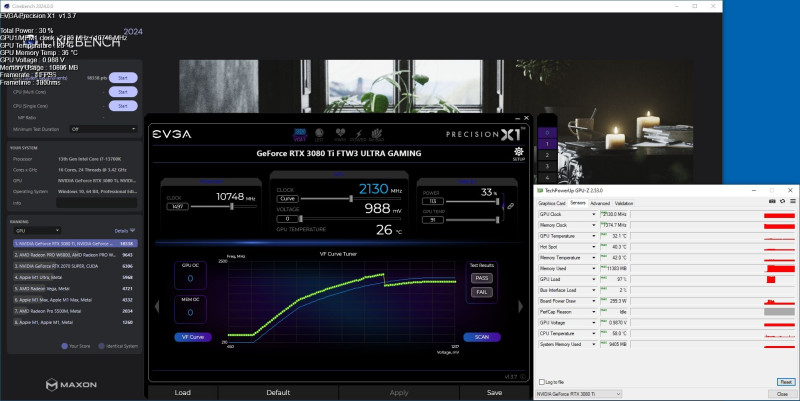This screenshot has height=401, width=800.
Task: Click the Save button in Precision X1
Action: pyautogui.click(x=494, y=392)
